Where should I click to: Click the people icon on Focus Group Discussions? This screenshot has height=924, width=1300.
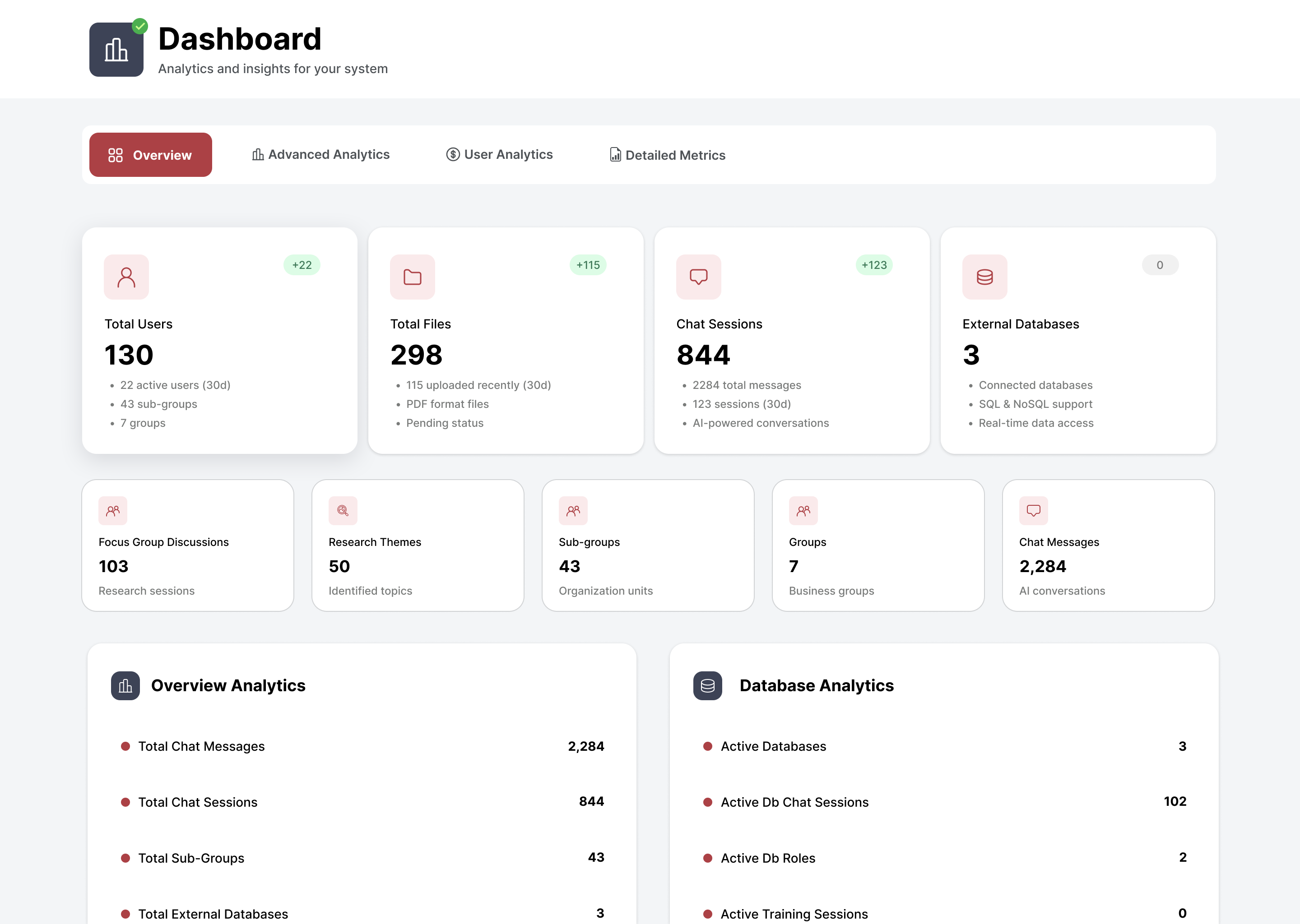click(x=112, y=511)
